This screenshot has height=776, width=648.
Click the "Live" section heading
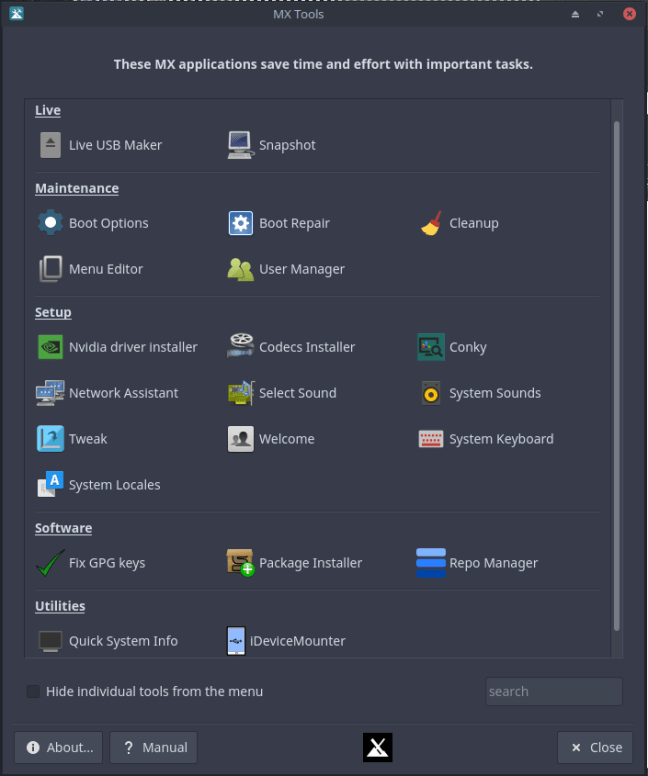[48, 110]
